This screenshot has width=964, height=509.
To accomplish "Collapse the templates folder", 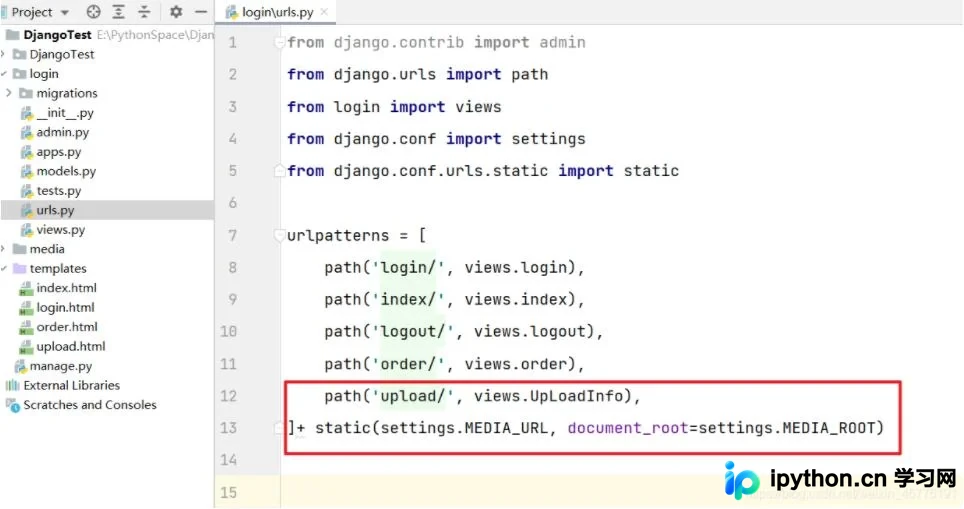I will (3, 269).
